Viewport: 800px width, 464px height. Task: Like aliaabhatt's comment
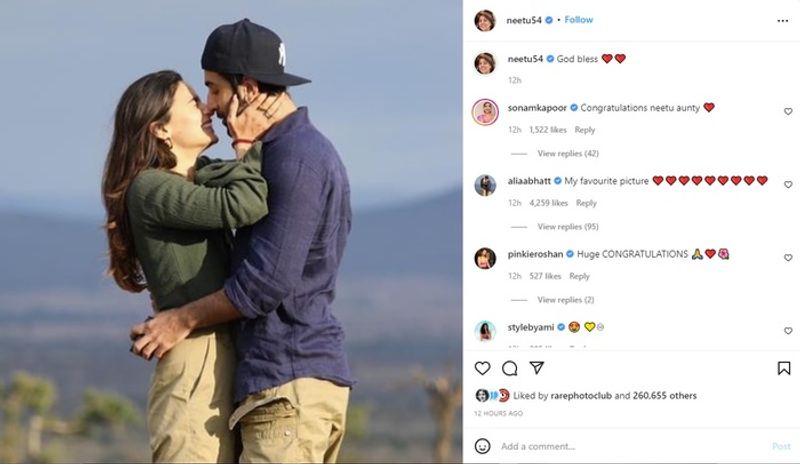coord(788,184)
